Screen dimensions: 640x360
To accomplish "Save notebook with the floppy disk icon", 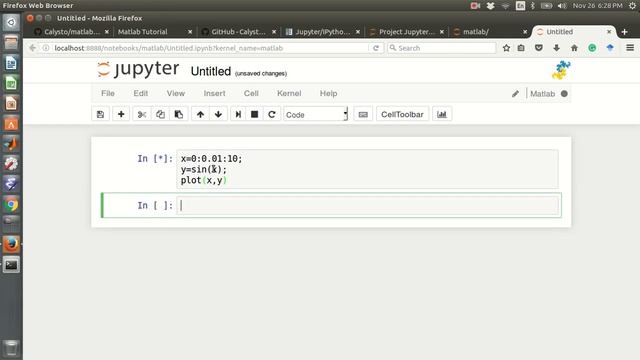I will coord(100,114).
